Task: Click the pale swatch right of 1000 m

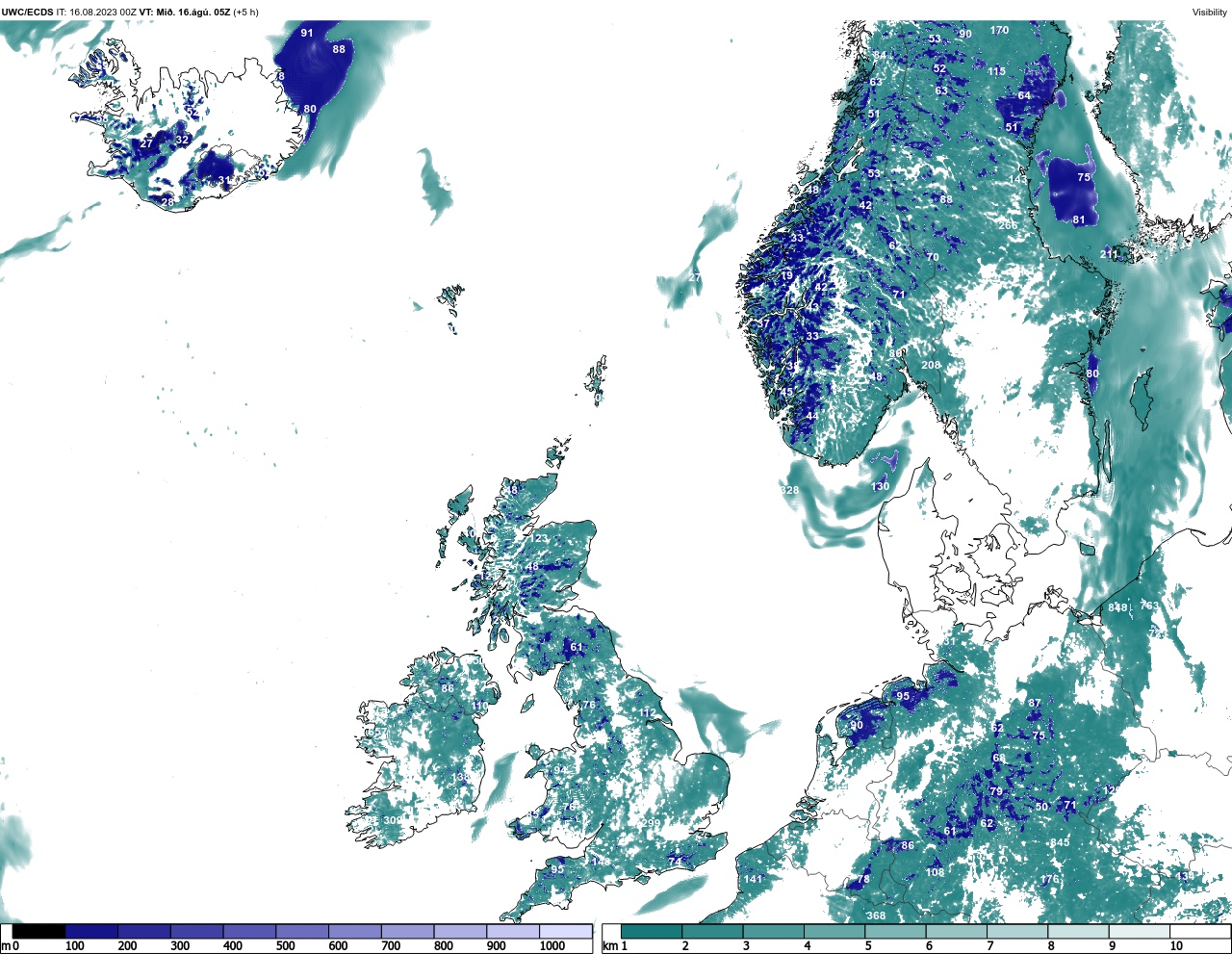Action: tap(565, 932)
